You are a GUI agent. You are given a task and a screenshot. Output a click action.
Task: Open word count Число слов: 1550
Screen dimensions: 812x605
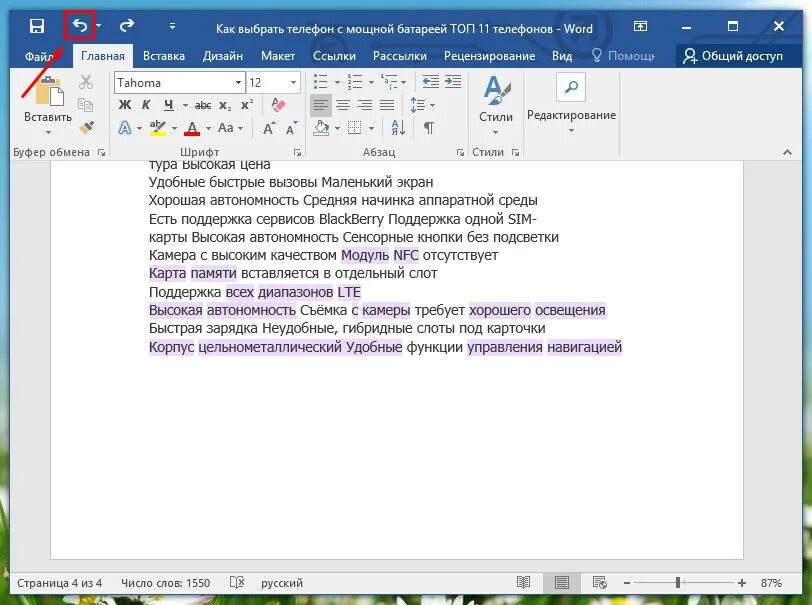tap(166, 583)
